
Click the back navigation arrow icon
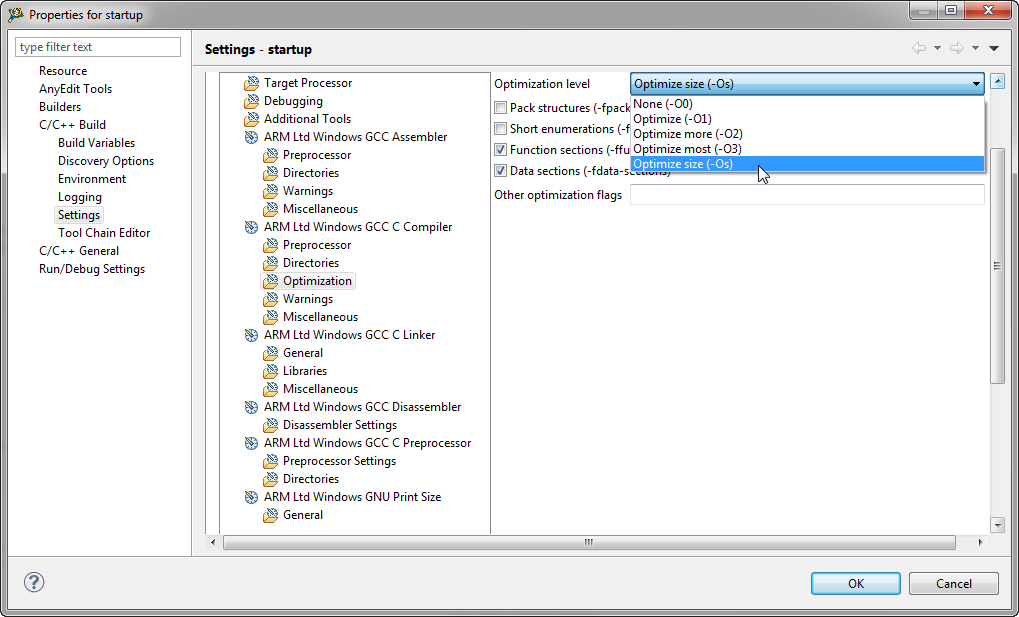(918, 49)
